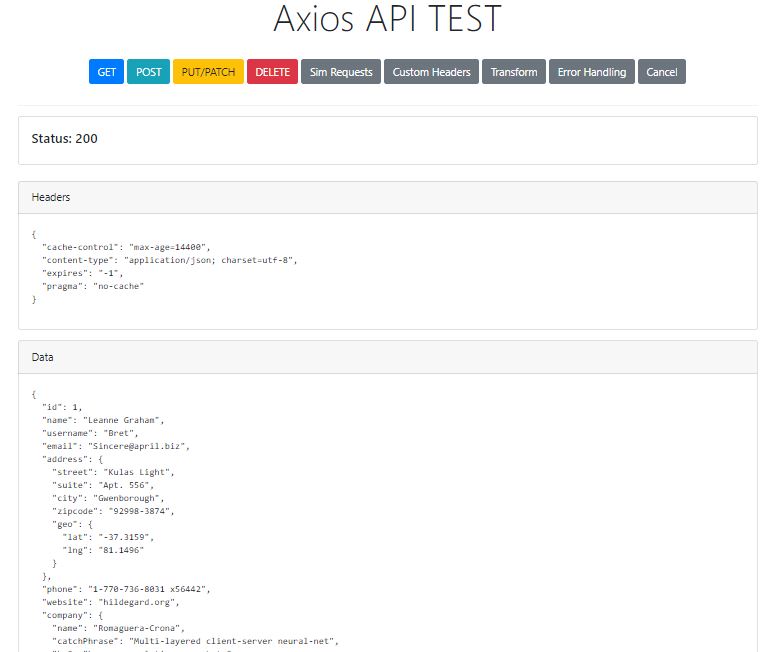Viewport: 774px width, 652px height.
Task: Click the Transform button
Action: (x=514, y=72)
